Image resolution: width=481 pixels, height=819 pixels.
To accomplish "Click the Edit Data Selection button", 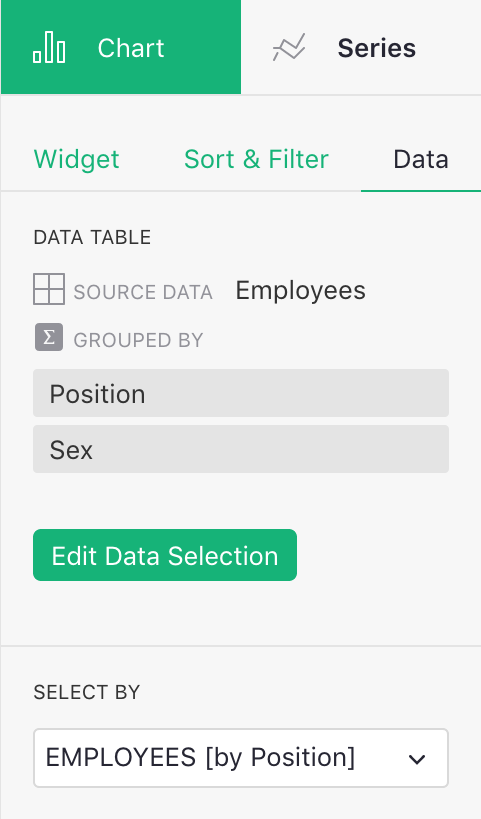I will (165, 555).
